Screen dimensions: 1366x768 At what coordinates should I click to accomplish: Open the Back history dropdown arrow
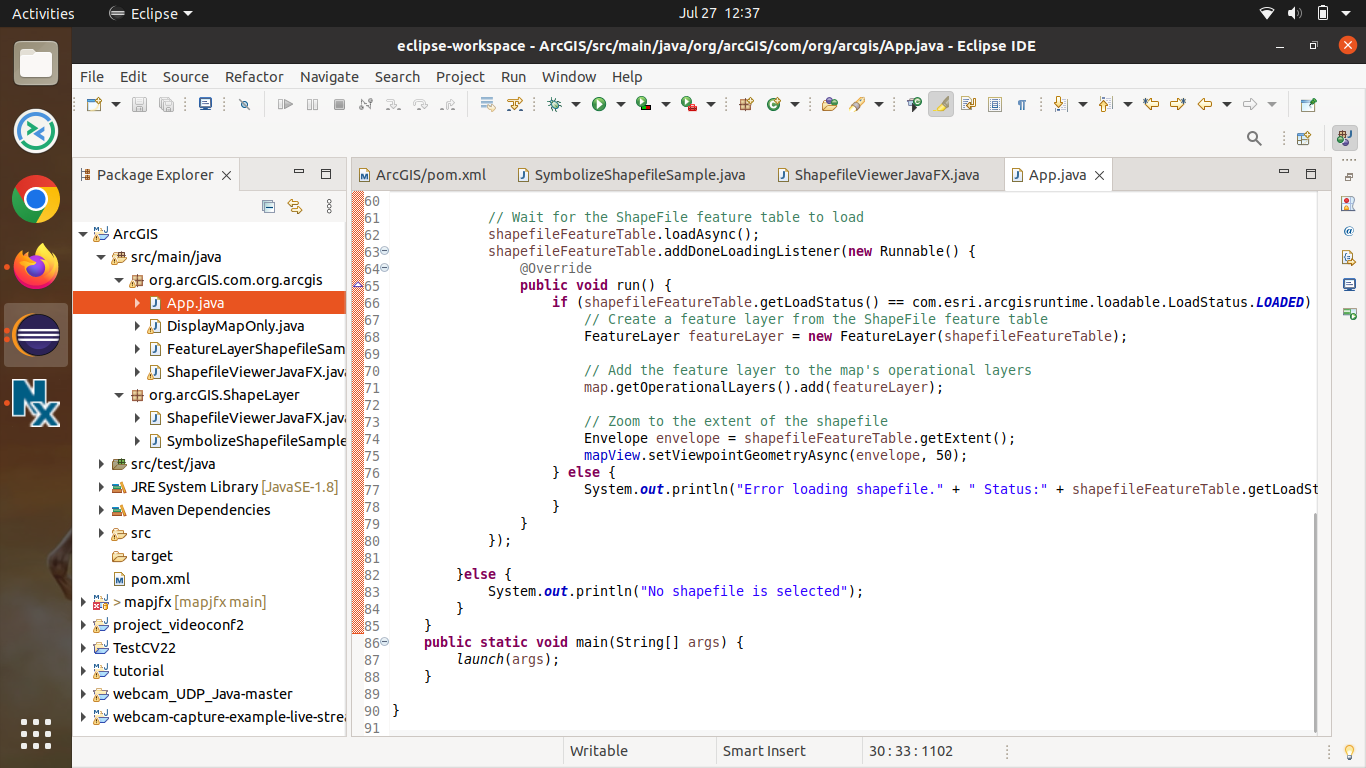(x=1227, y=104)
